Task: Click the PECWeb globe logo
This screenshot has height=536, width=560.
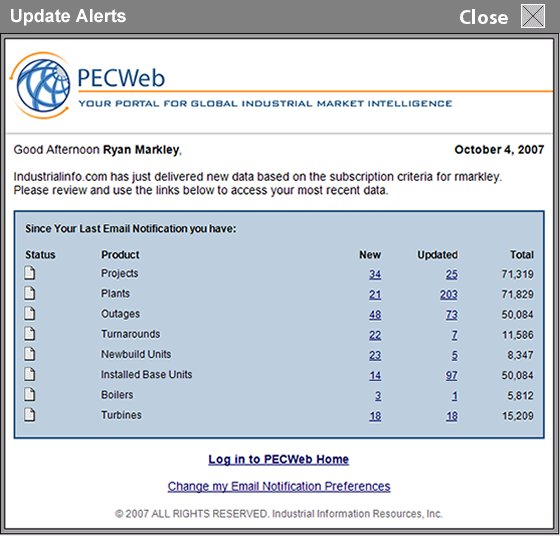Action: click(x=40, y=85)
